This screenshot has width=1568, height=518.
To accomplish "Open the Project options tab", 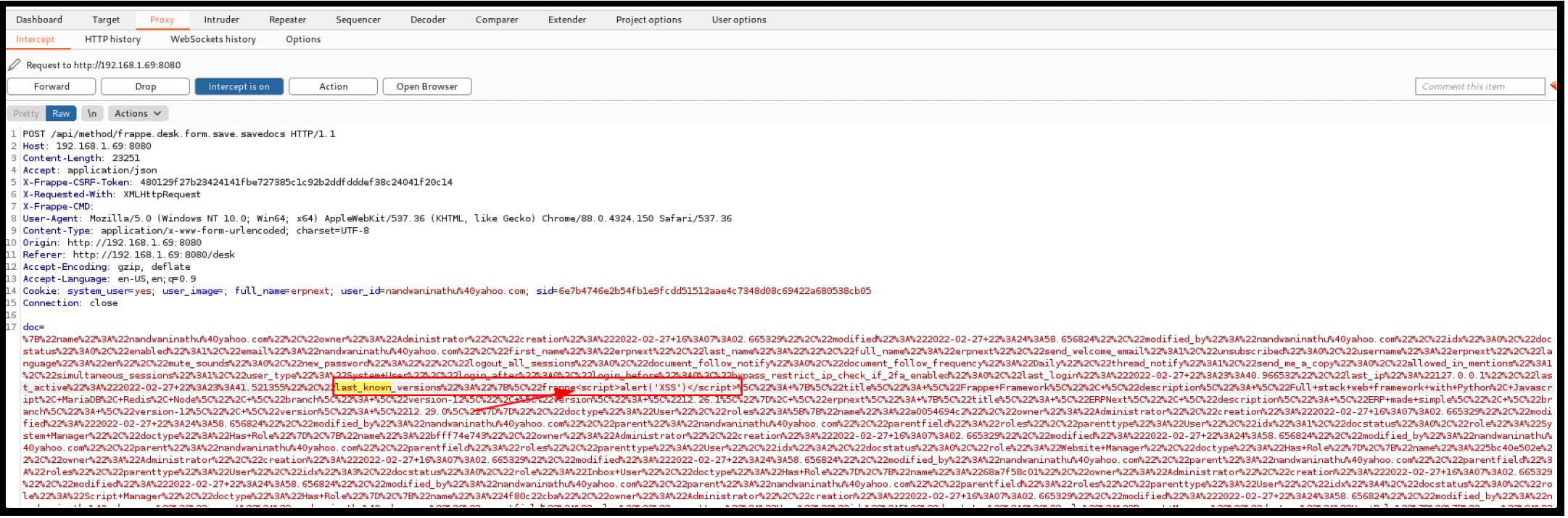I will tap(648, 20).
